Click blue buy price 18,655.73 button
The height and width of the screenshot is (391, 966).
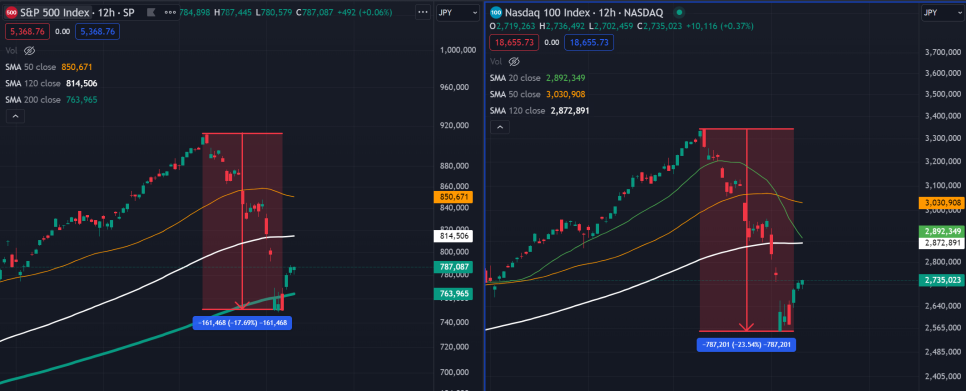point(590,42)
